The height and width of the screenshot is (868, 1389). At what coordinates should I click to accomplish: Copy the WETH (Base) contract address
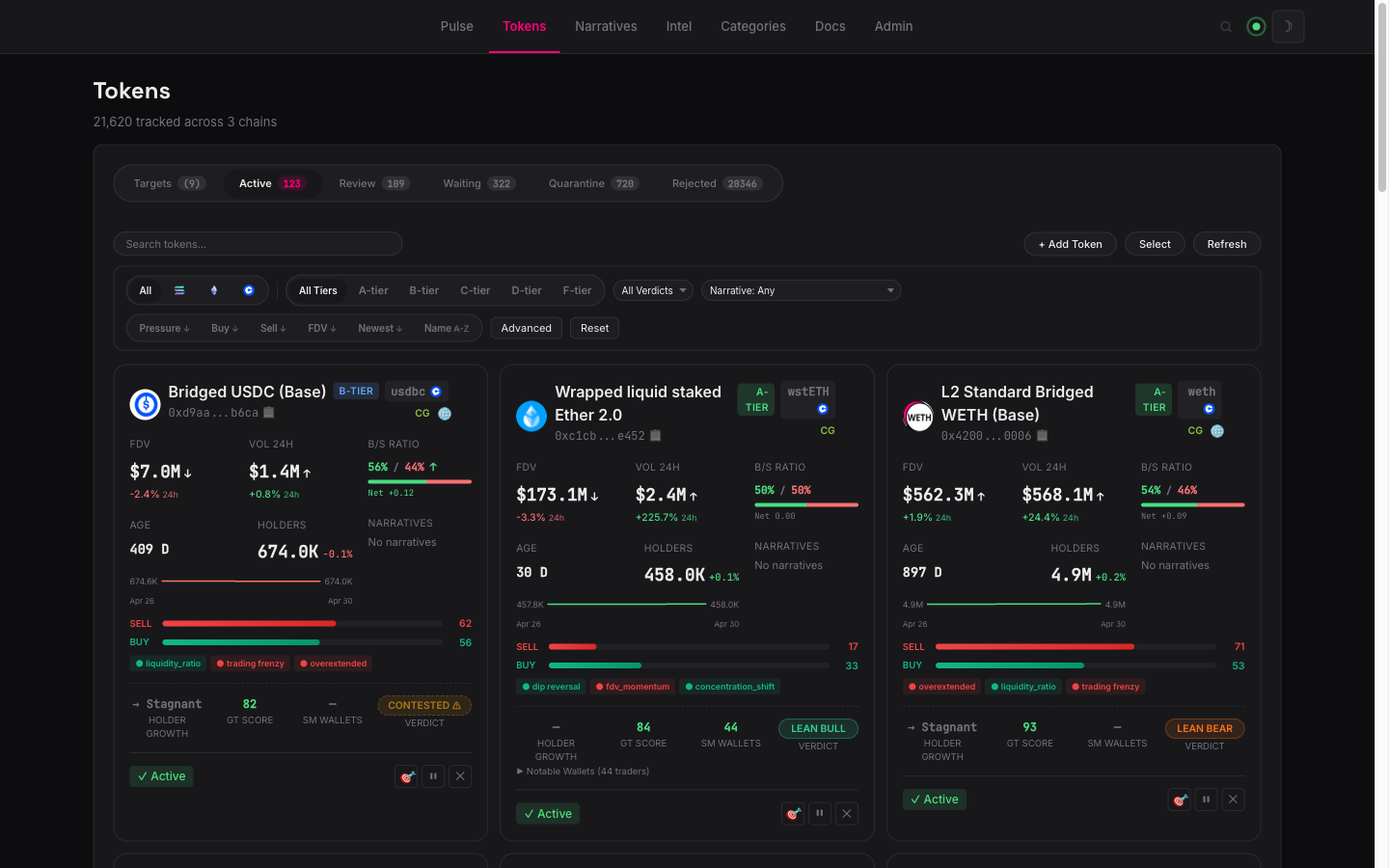pos(1042,436)
